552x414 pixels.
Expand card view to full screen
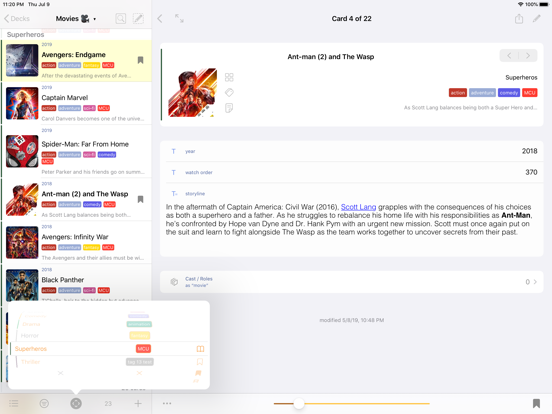[x=179, y=19]
